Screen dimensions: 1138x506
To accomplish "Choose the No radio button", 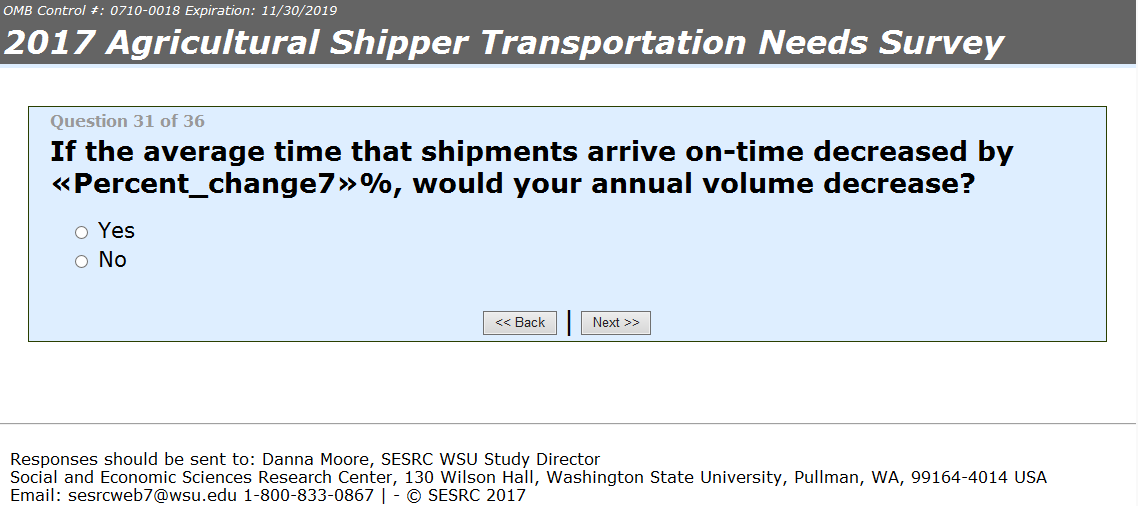I will tap(82, 262).
